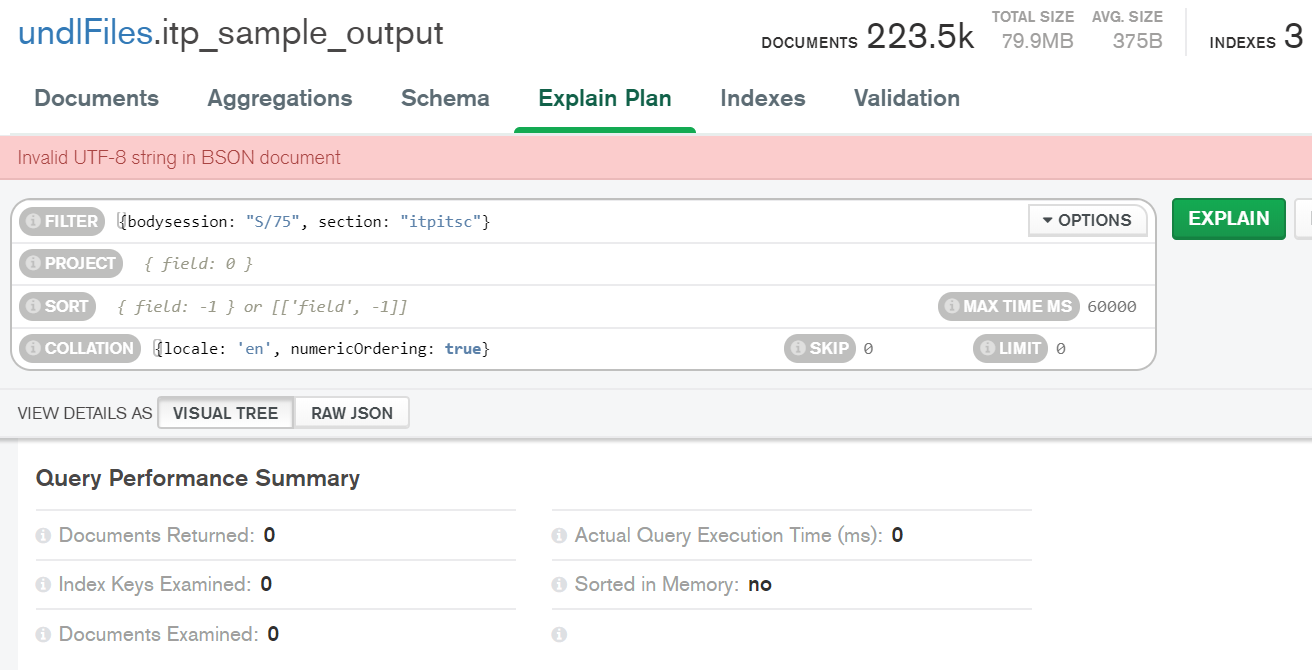Click the info icon on the Skip label
1312x670 pixels.
click(798, 349)
